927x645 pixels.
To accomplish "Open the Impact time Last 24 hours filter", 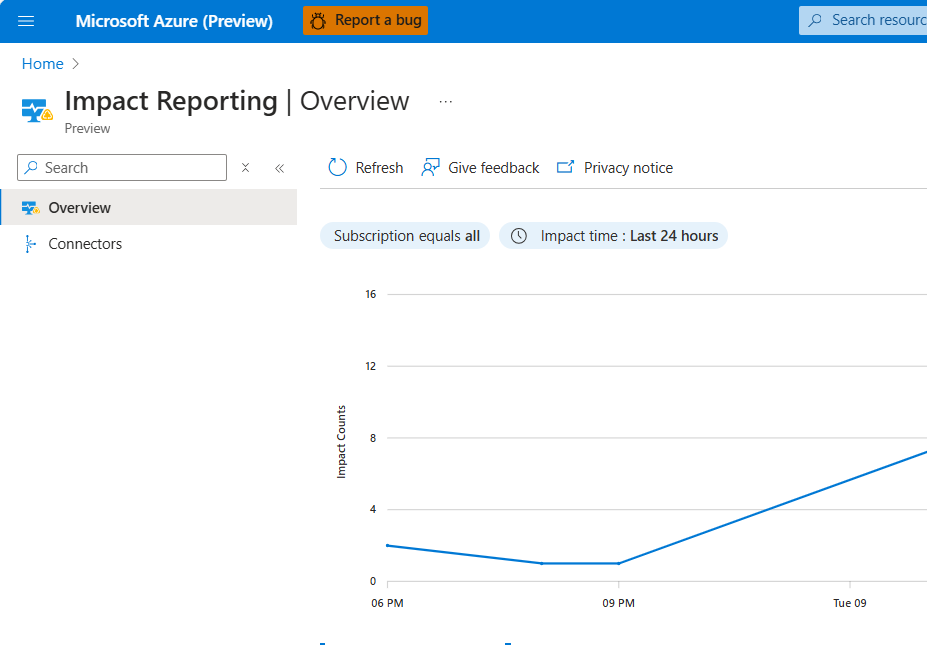I will (x=613, y=235).
